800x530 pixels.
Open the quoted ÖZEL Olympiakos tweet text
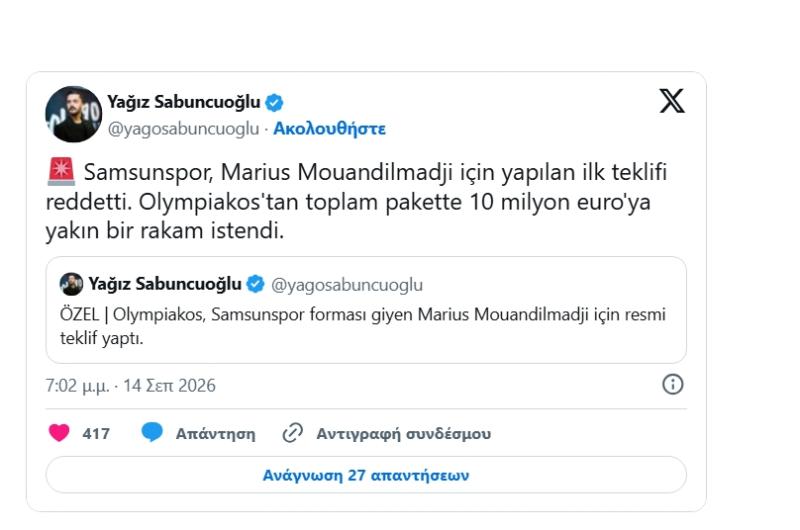[x=362, y=326]
